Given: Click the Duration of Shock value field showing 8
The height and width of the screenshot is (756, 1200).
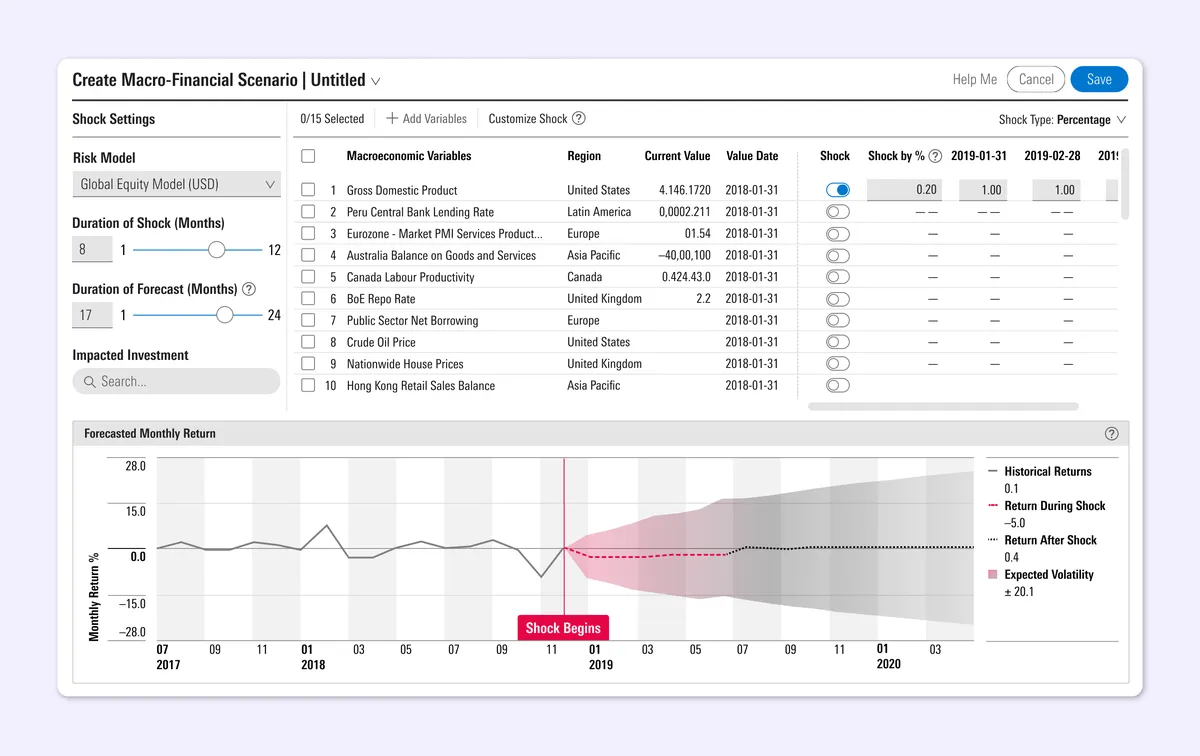Looking at the screenshot, I should 92,250.
